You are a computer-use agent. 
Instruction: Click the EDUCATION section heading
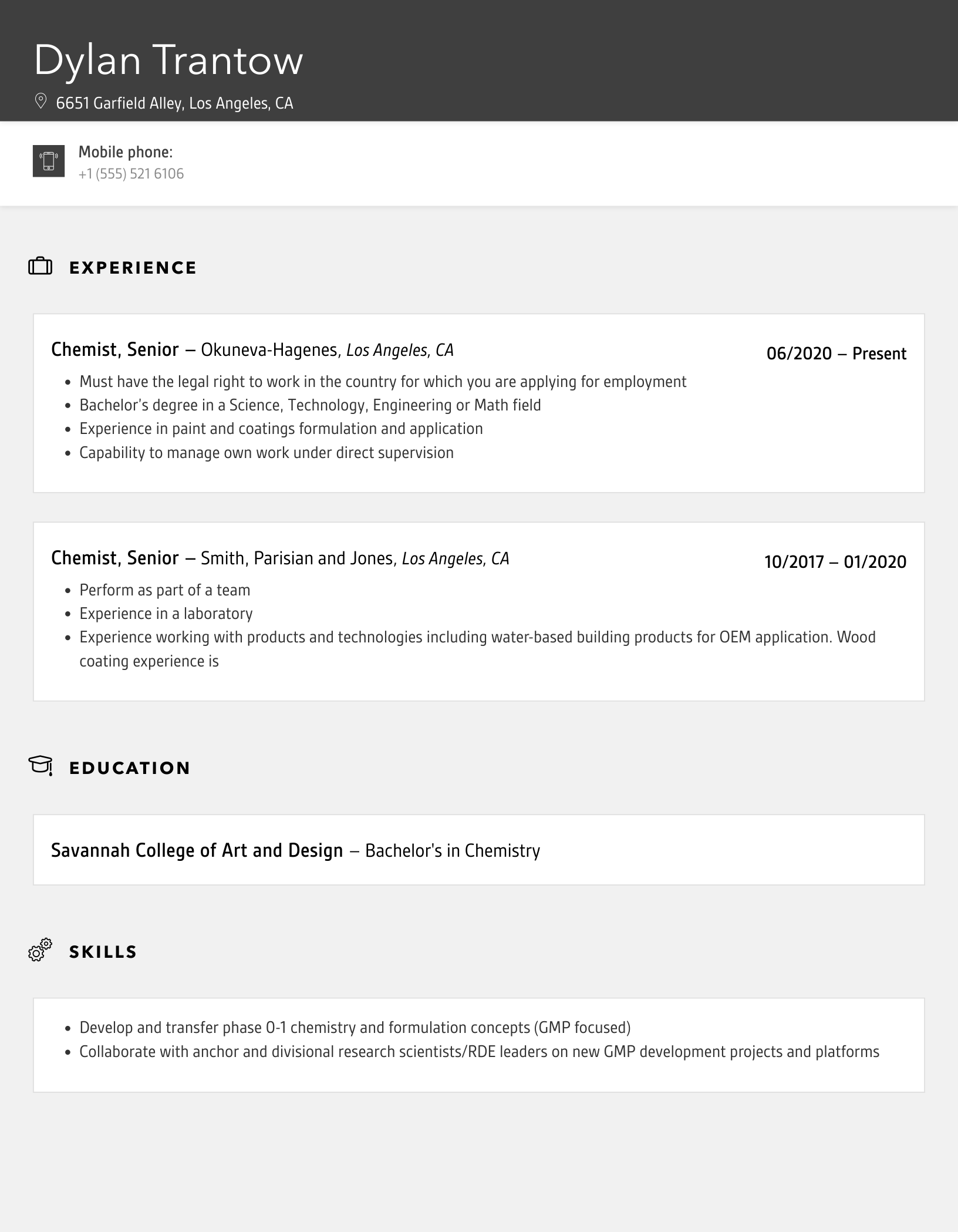(130, 768)
